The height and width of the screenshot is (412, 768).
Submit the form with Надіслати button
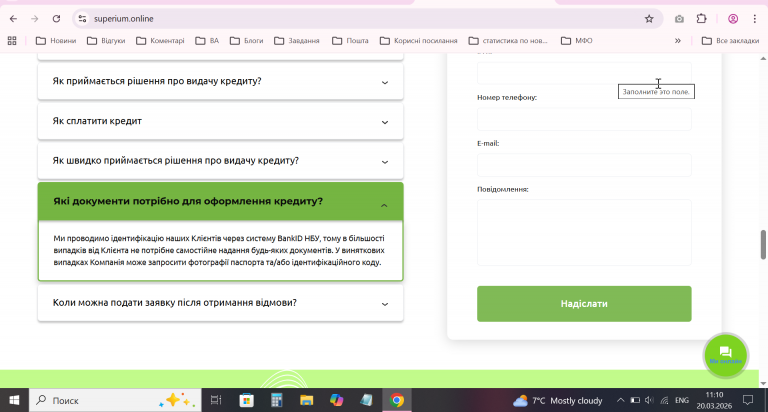tap(584, 304)
